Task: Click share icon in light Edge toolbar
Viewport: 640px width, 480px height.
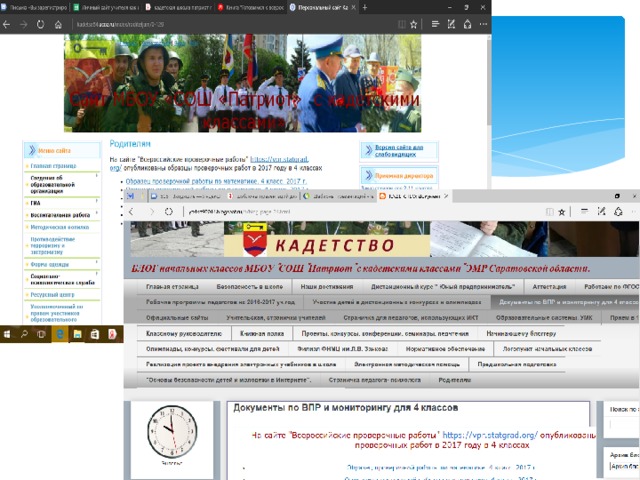Action: point(618,211)
